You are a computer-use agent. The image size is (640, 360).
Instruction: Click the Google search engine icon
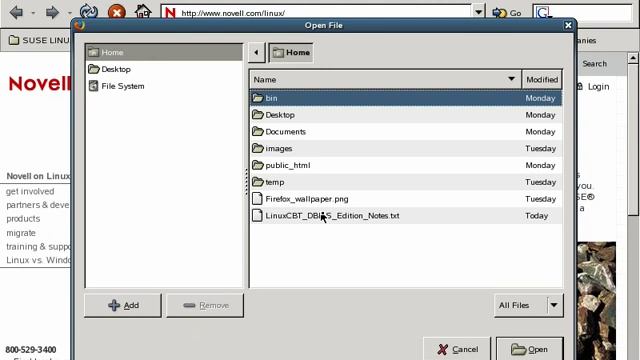pyautogui.click(x=543, y=13)
